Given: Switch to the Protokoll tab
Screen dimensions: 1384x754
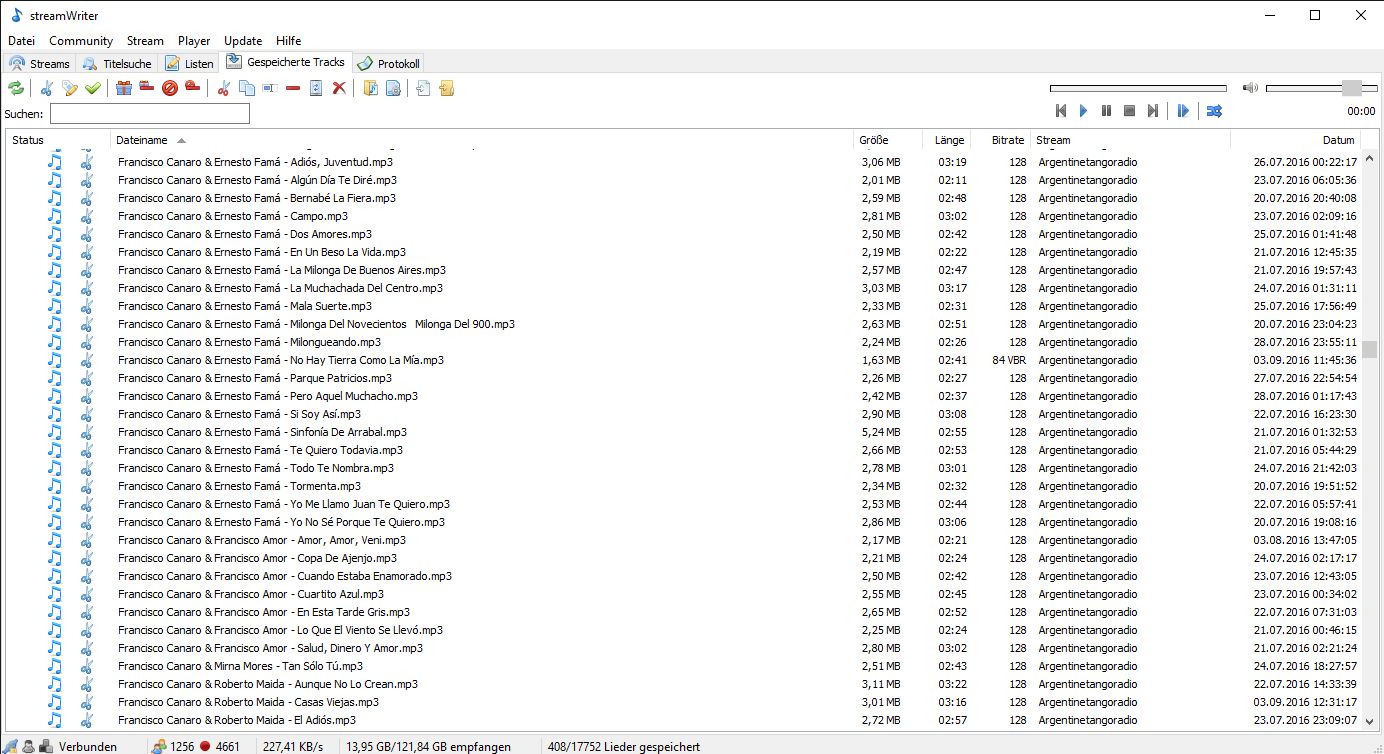Looking at the screenshot, I should pyautogui.click(x=389, y=63).
